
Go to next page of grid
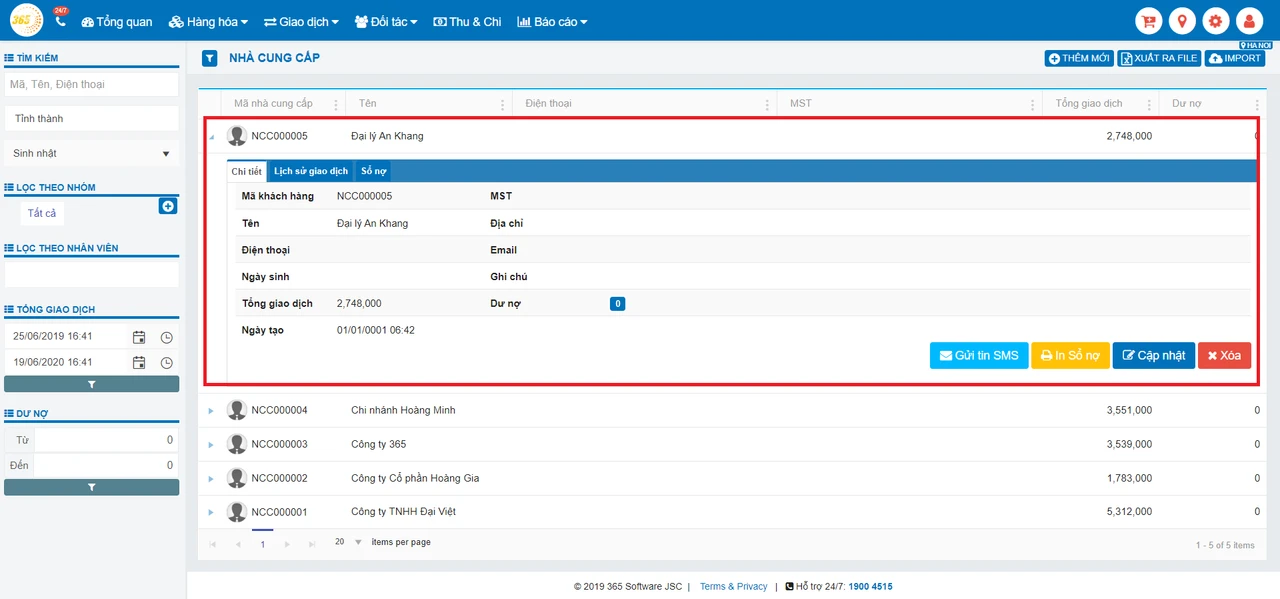point(287,544)
